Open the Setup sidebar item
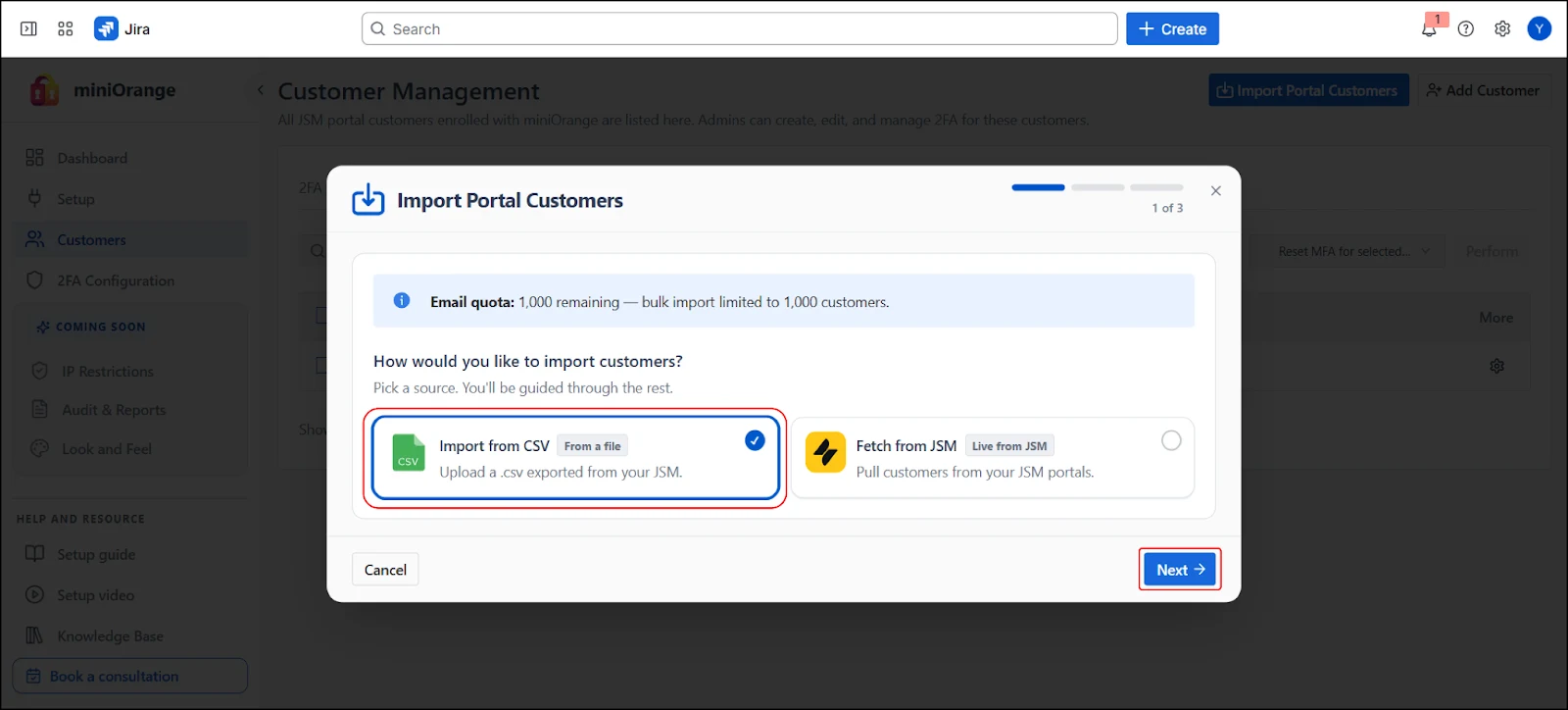 pyautogui.click(x=130, y=199)
